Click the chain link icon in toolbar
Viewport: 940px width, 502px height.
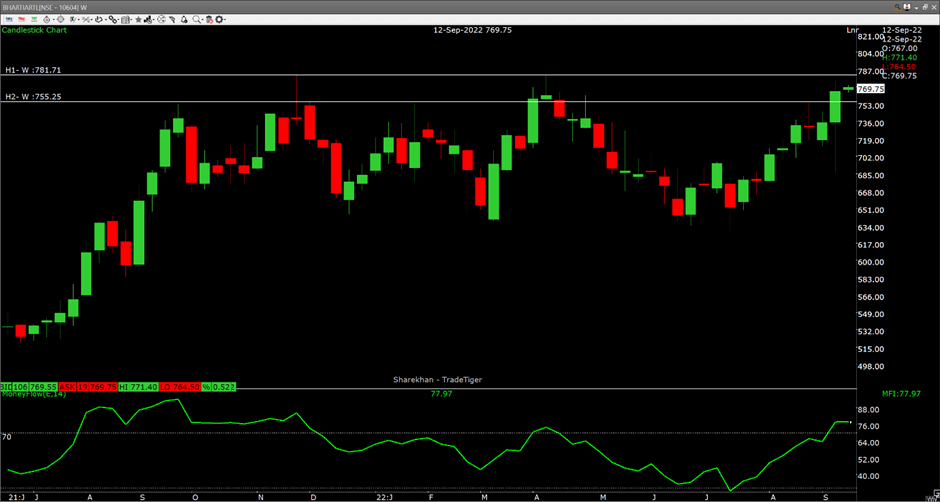point(112,19)
